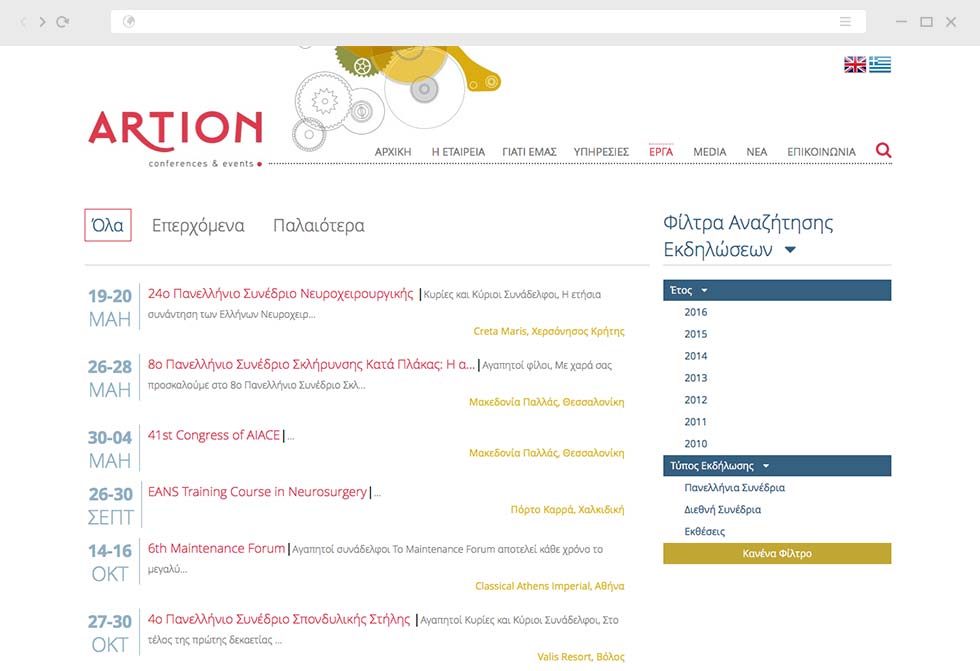Viewport: 980px width, 671px height.
Task: Switch to the Επερχόμενα tab
Action: click(x=198, y=226)
